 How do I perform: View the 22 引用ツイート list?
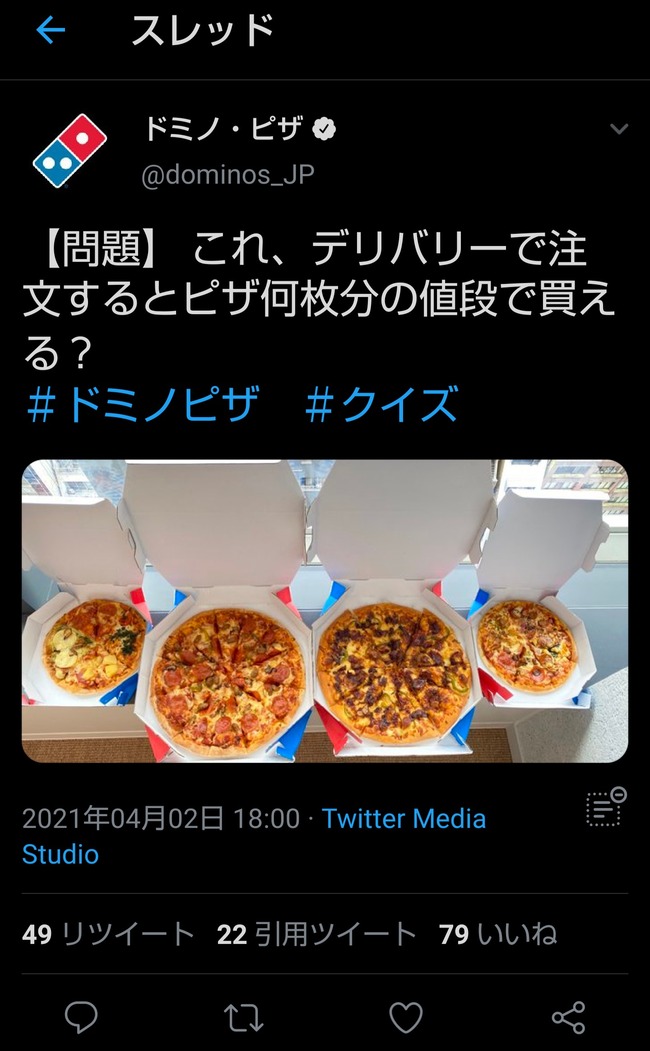[316, 934]
